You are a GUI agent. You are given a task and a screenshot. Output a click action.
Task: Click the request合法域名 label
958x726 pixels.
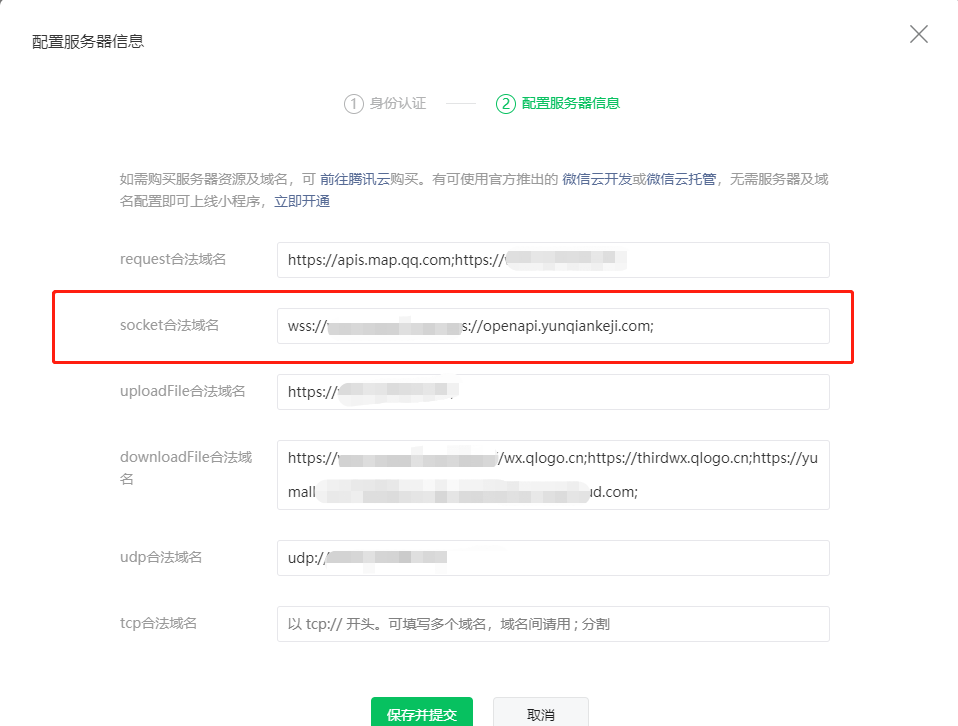tap(173, 259)
